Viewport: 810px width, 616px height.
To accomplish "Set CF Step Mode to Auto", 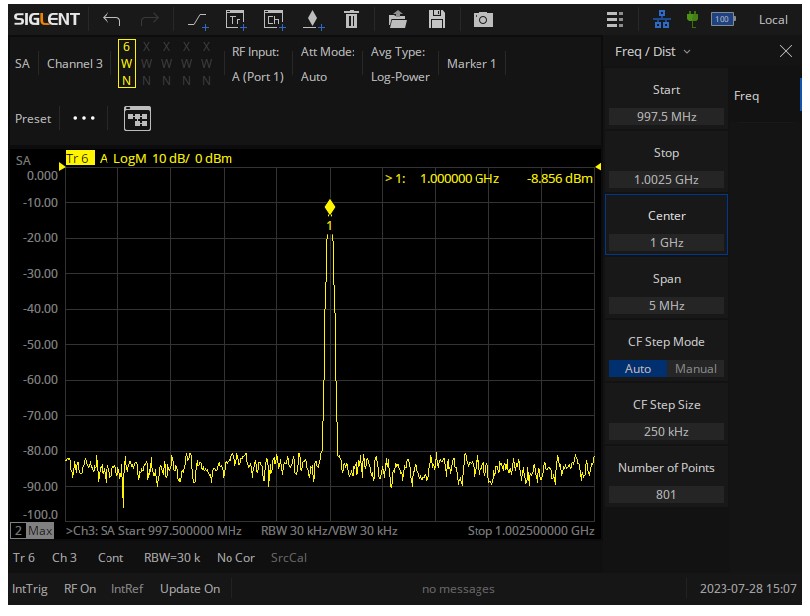I will tap(637, 369).
